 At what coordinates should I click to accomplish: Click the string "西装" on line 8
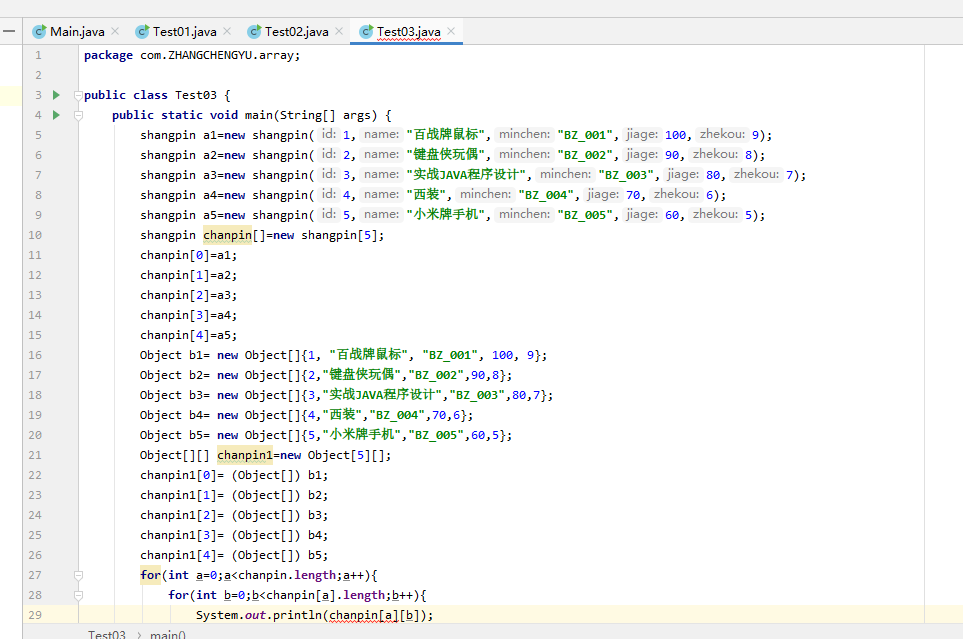point(427,195)
